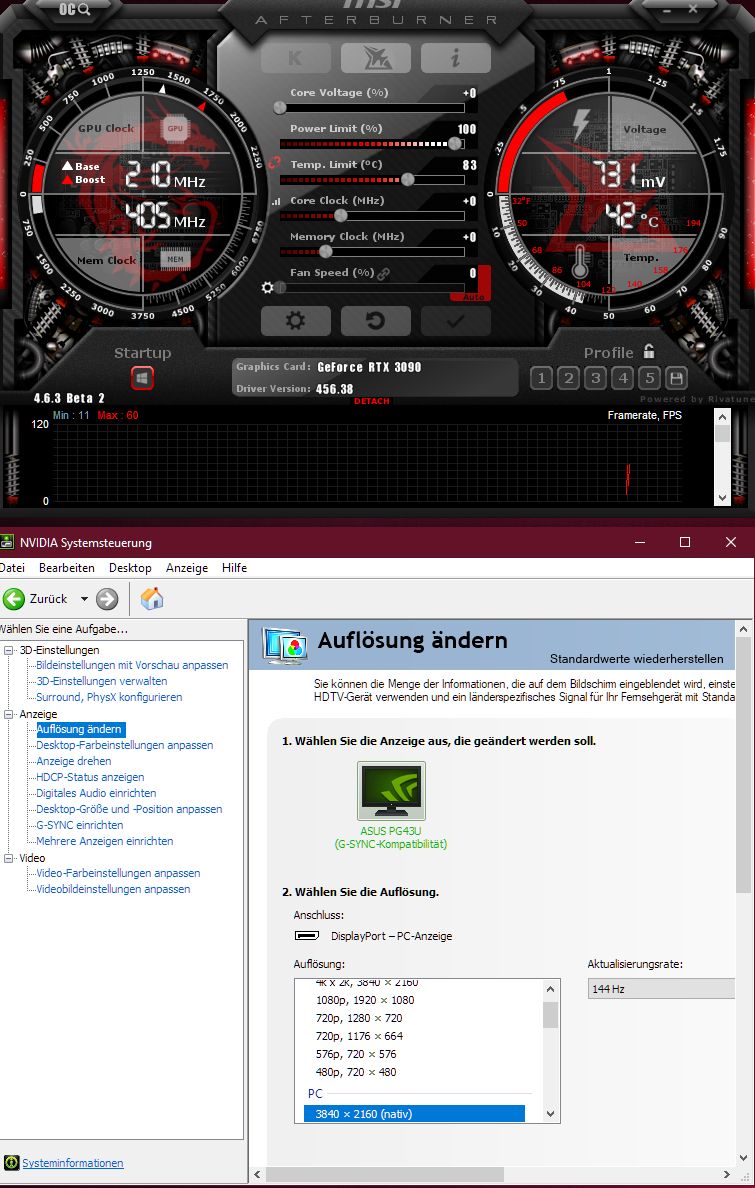Open Bildeinstellungen mit Vorschau anpassen

132,665
